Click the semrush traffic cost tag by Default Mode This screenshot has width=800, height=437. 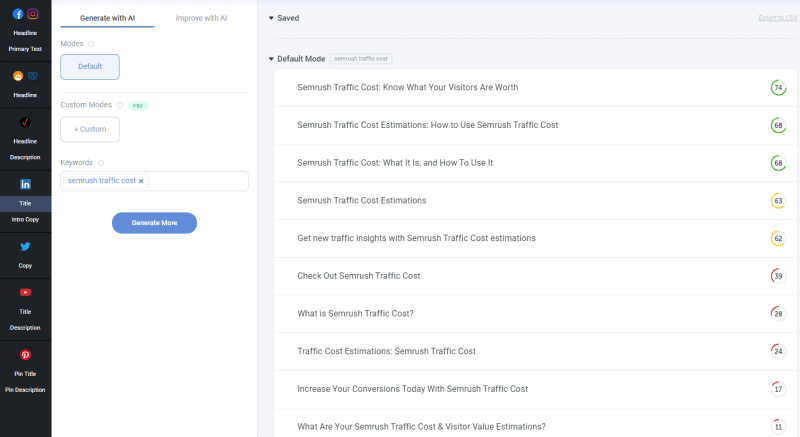(x=361, y=59)
